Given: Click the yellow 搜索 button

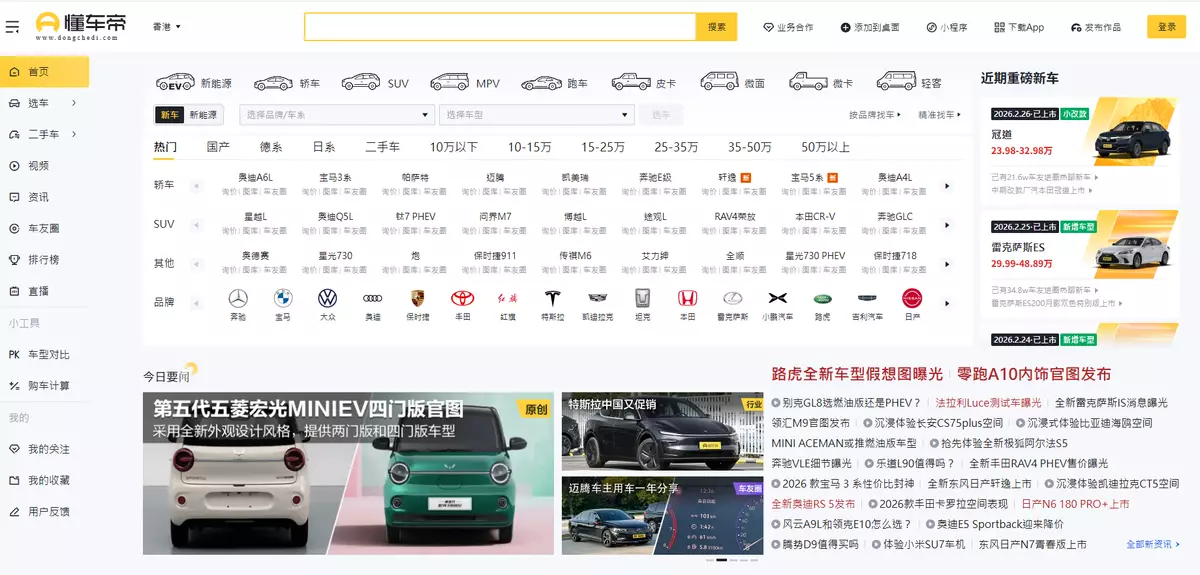Looking at the screenshot, I should pos(717,27).
